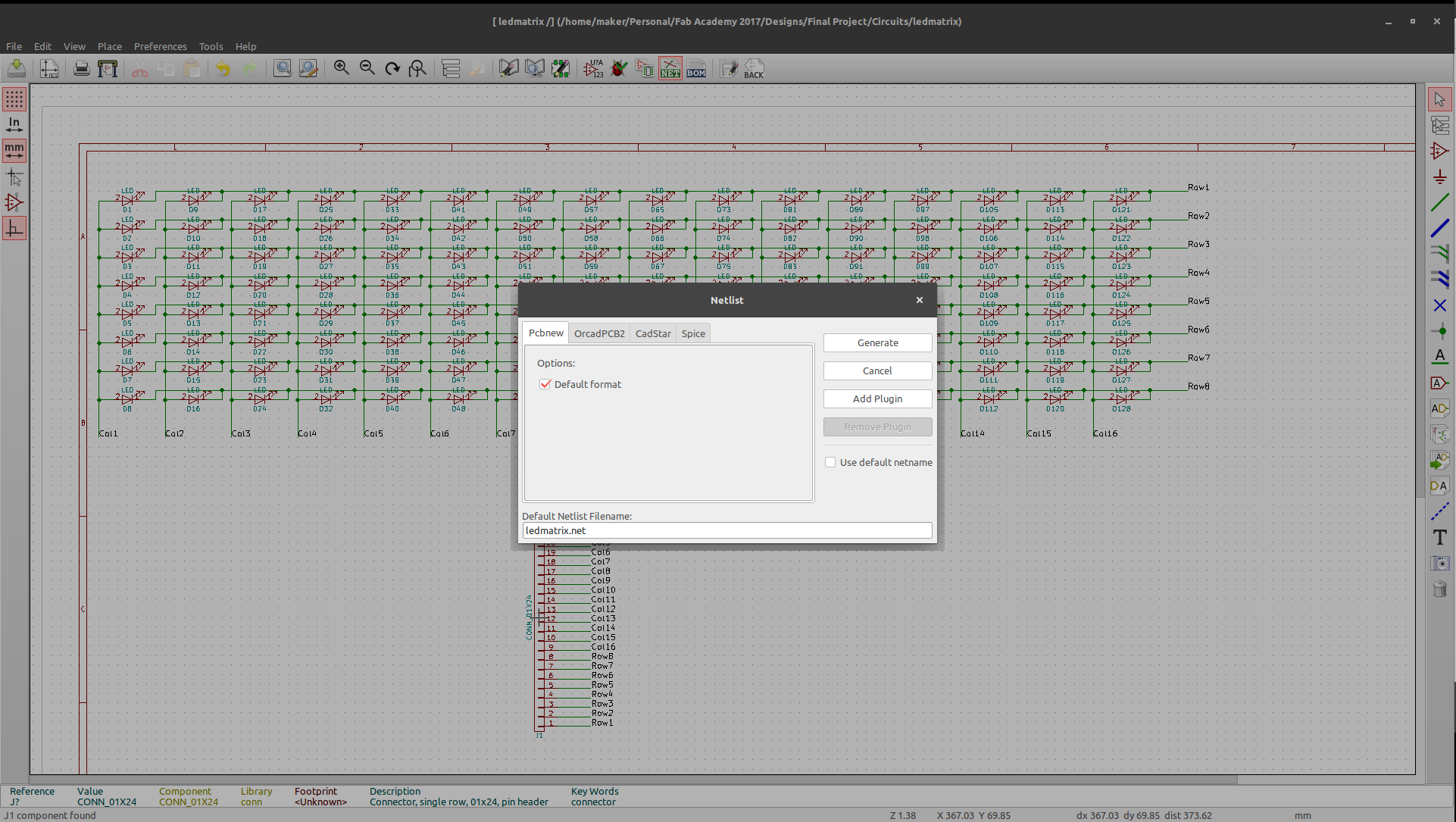Viewport: 1456px width, 822px height.
Task: Select Place Text tool
Action: pyautogui.click(x=1440, y=537)
